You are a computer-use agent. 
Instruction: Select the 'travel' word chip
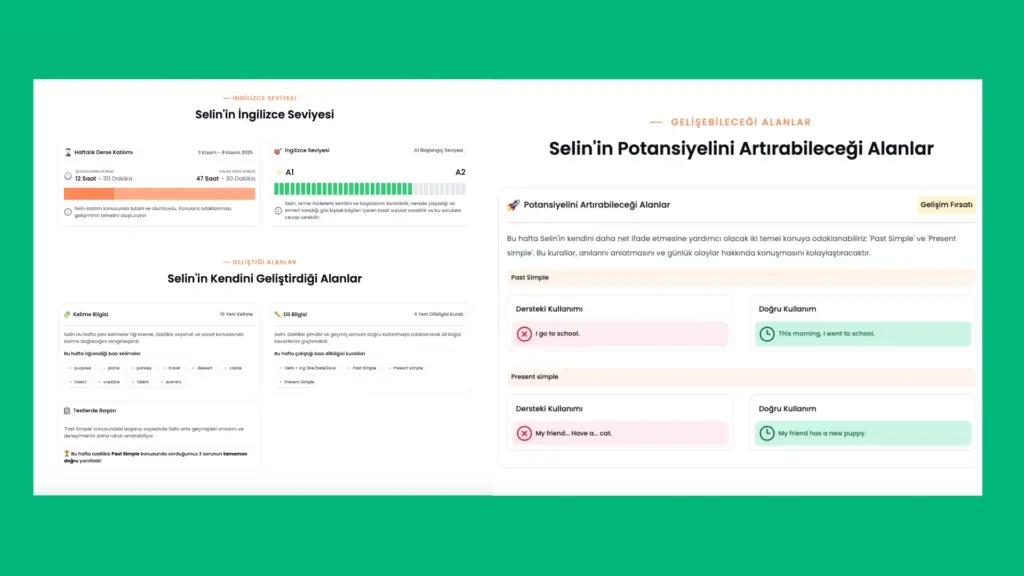(172, 368)
